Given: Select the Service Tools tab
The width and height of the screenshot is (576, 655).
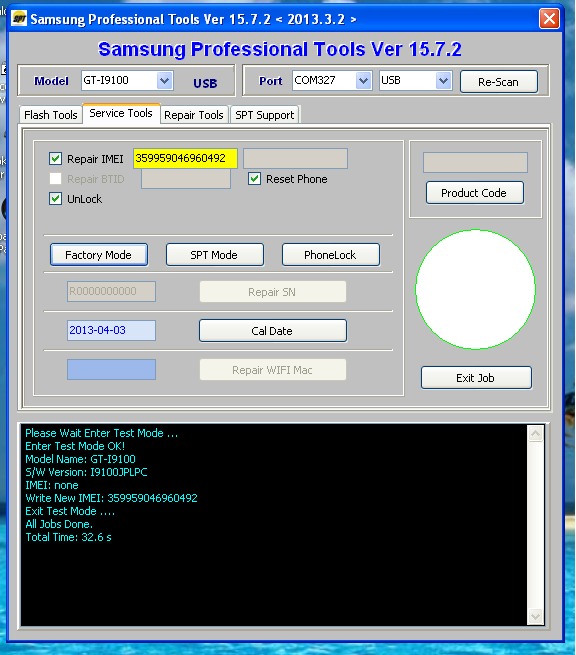Looking at the screenshot, I should tap(121, 113).
